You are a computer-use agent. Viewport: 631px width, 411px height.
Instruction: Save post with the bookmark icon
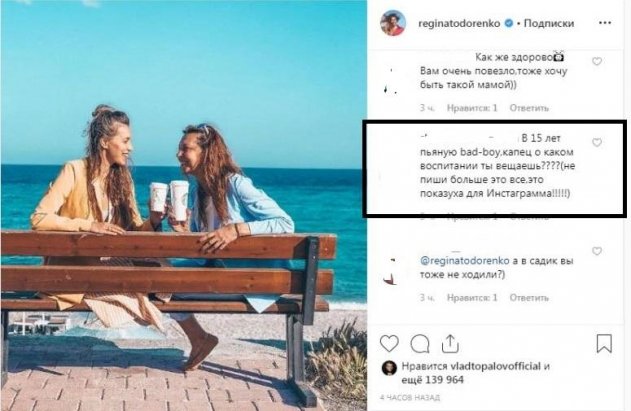tap(603, 343)
